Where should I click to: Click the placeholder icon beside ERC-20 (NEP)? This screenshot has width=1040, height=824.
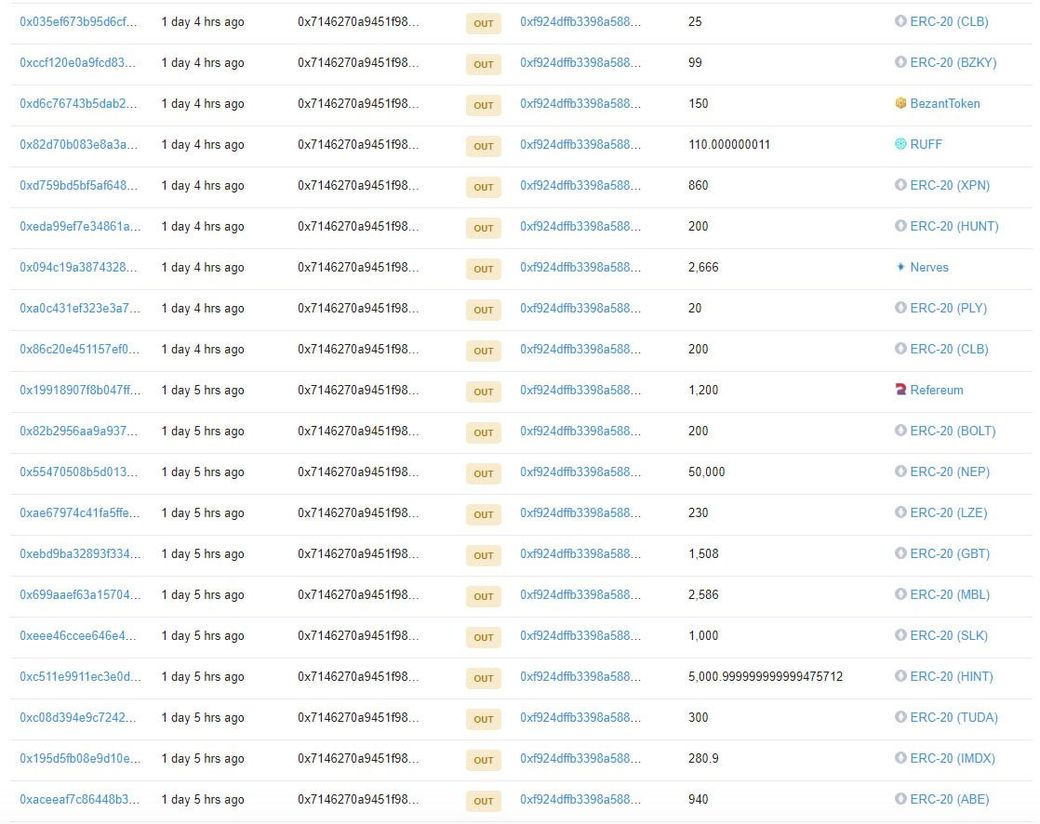[900, 471]
